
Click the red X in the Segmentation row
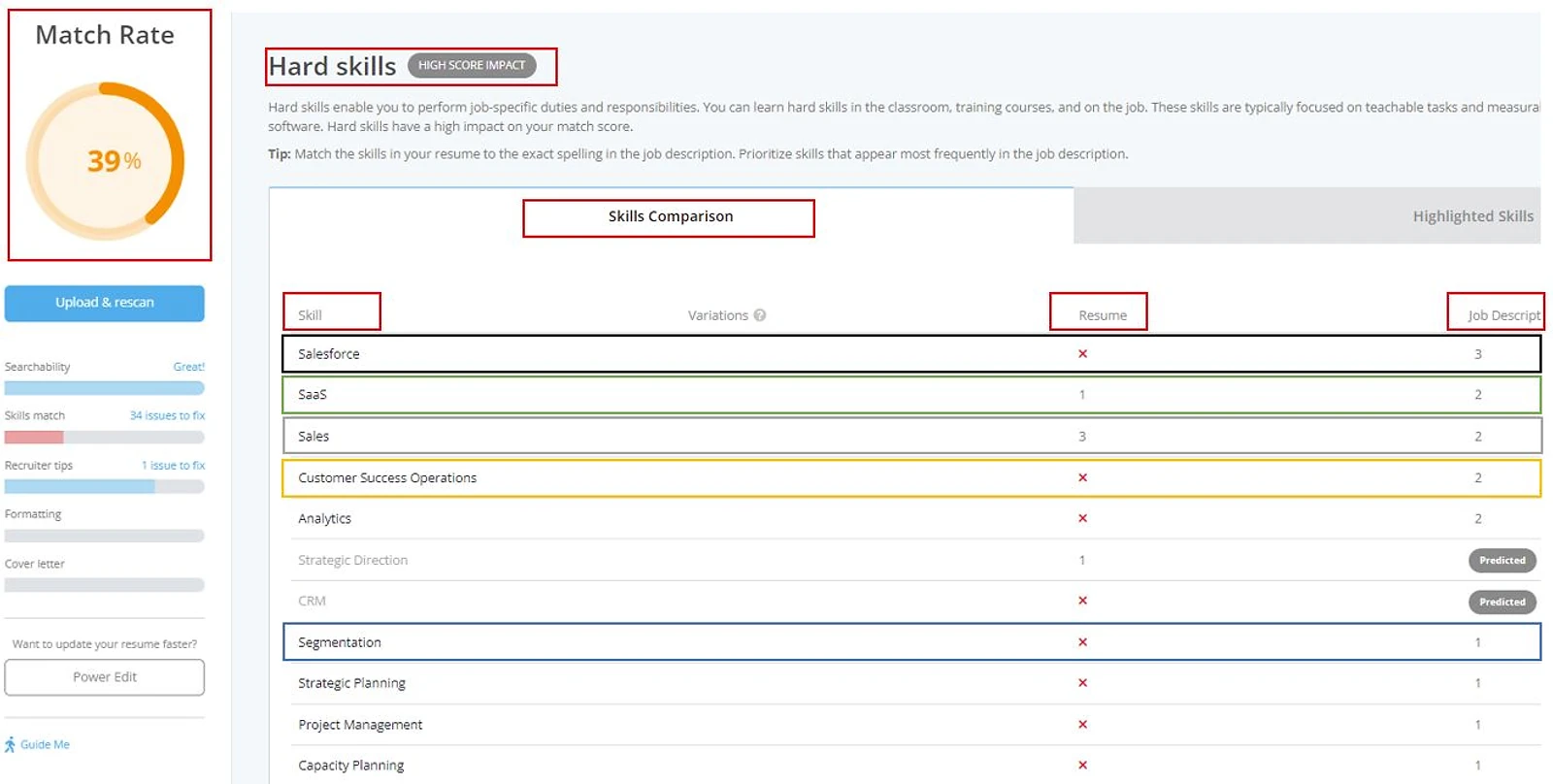(x=1082, y=642)
